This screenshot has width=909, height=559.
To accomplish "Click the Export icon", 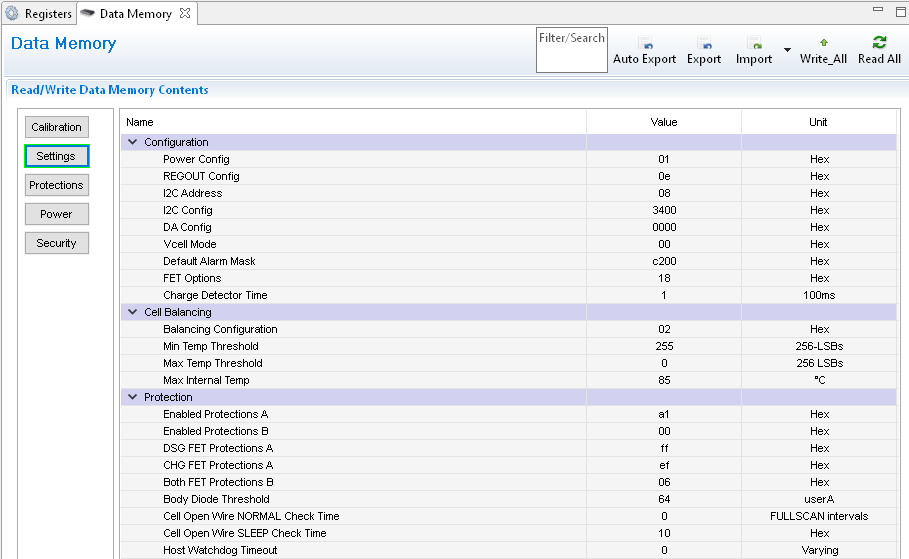I will pos(704,44).
